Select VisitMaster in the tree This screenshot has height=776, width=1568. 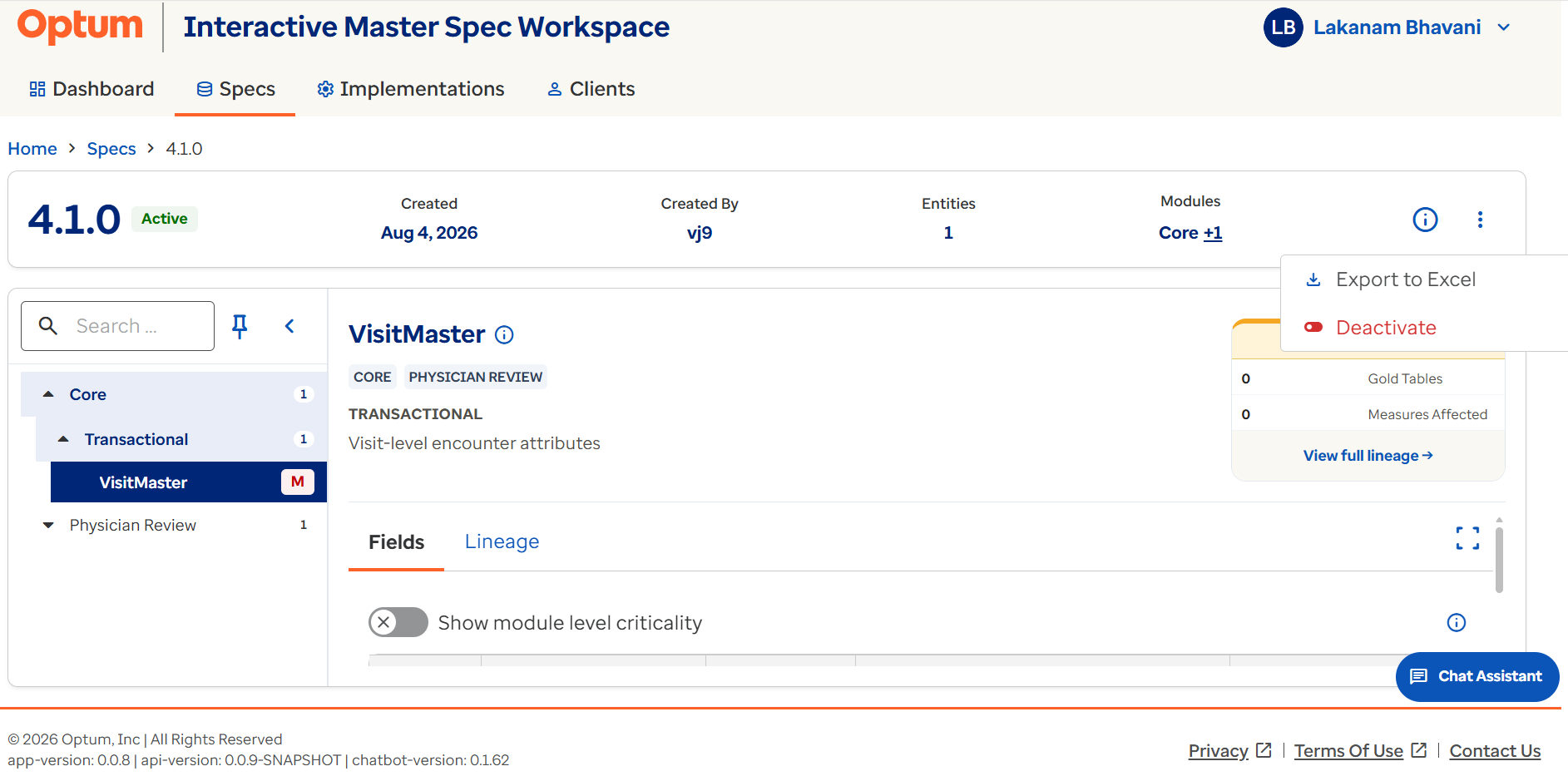click(x=188, y=482)
